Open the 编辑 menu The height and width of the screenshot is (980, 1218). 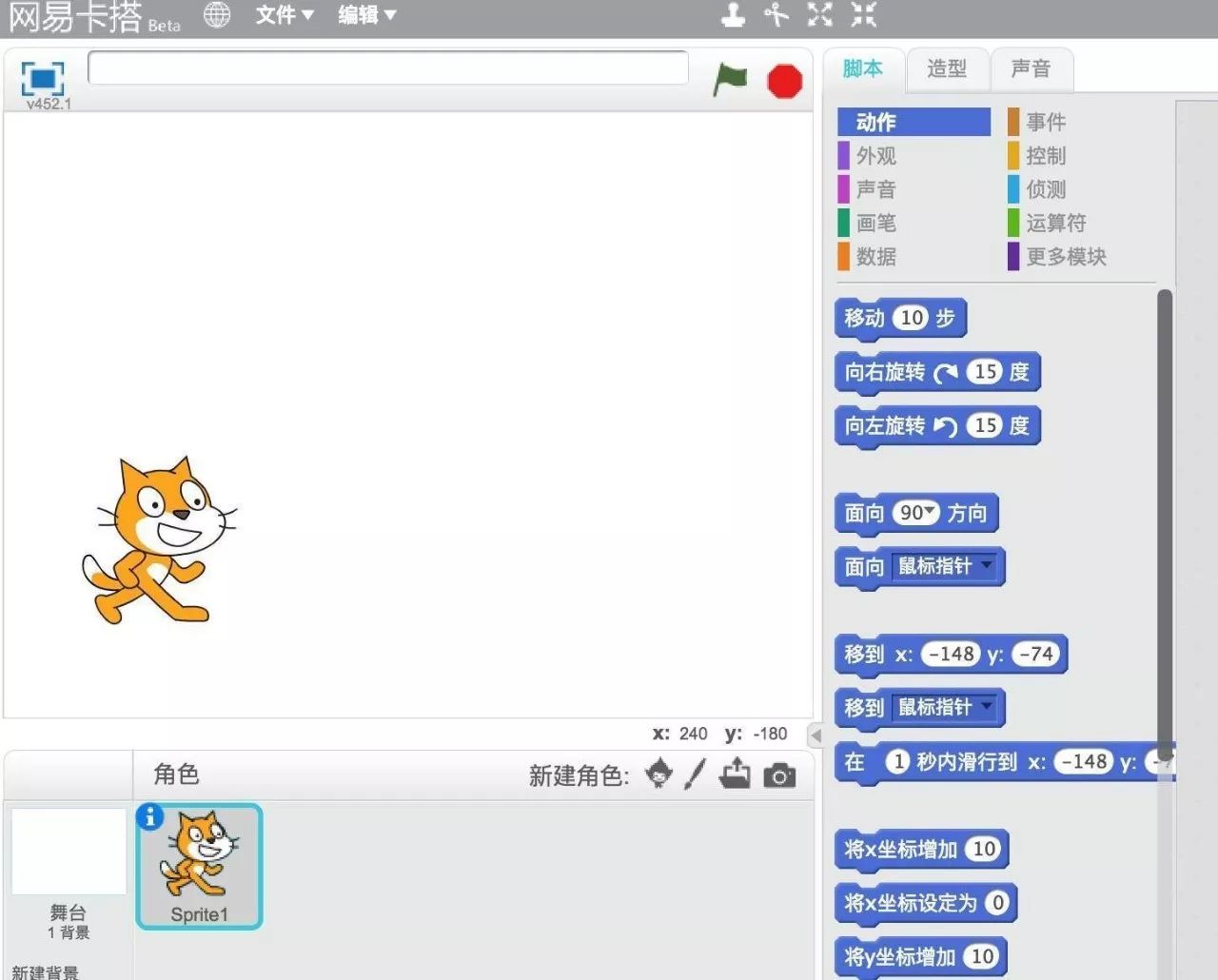click(366, 14)
